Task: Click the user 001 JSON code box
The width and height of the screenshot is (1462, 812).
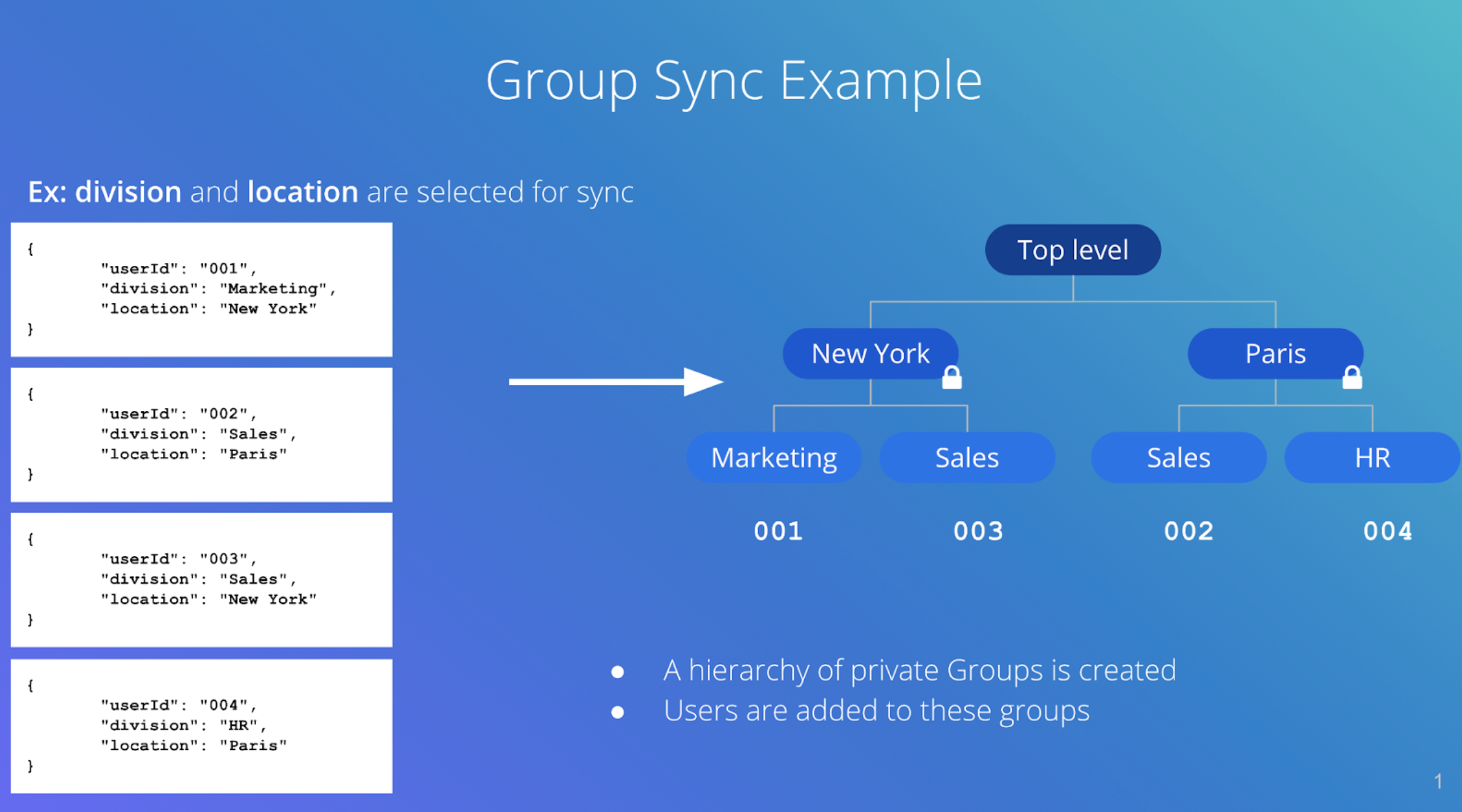Action: 201,289
